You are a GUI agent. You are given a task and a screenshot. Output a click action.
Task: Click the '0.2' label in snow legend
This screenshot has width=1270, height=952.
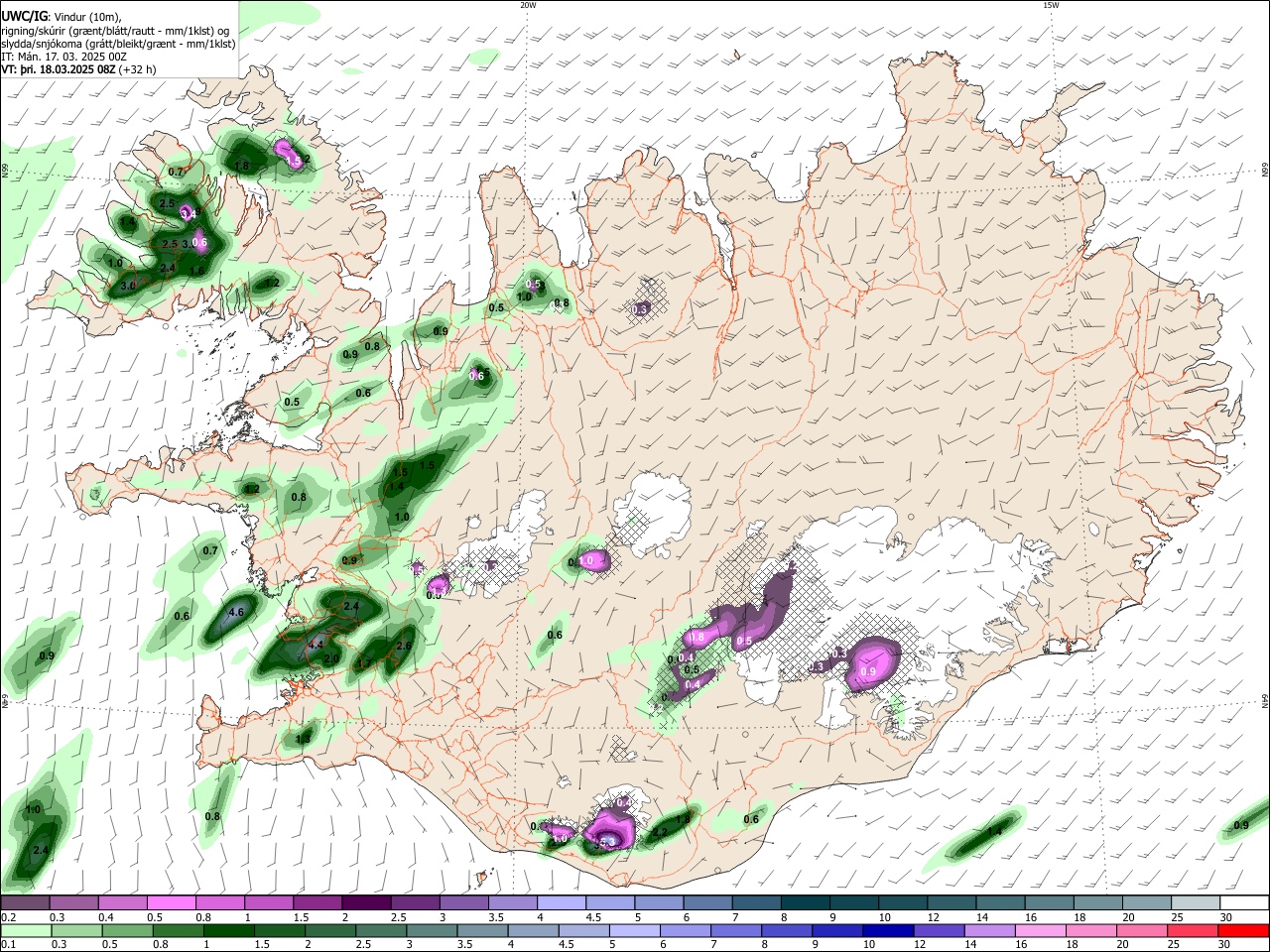(8, 917)
